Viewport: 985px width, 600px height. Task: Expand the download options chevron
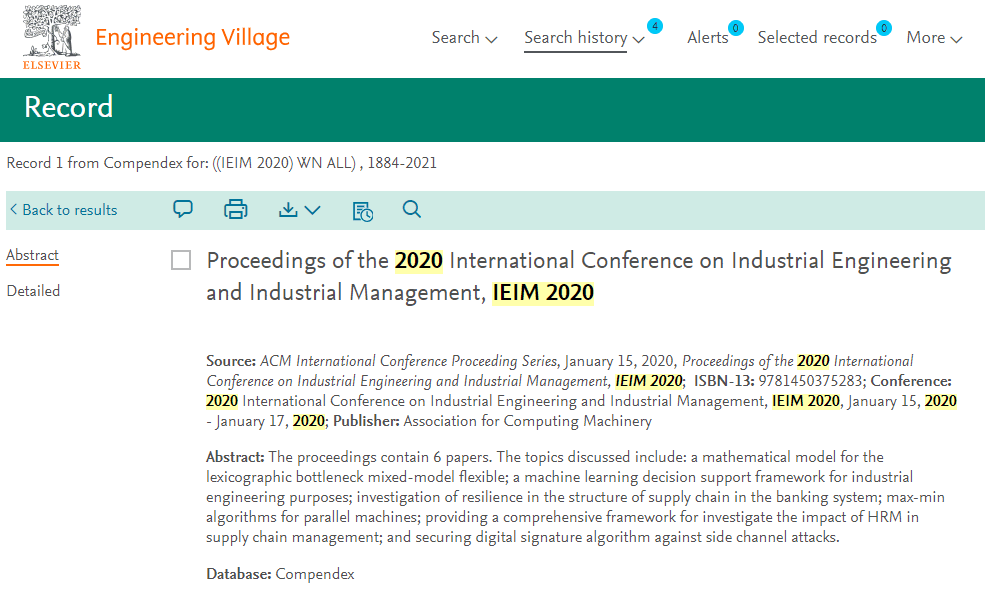(x=313, y=210)
